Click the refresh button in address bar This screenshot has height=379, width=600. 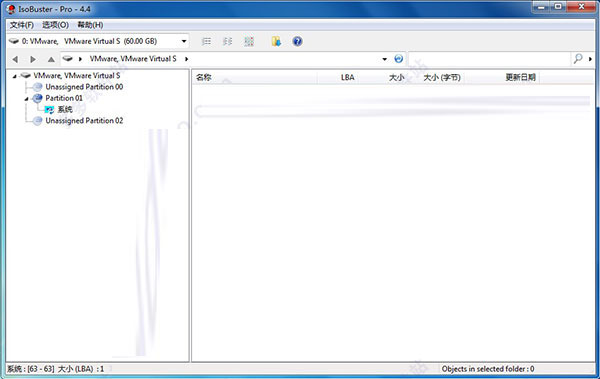click(x=398, y=59)
